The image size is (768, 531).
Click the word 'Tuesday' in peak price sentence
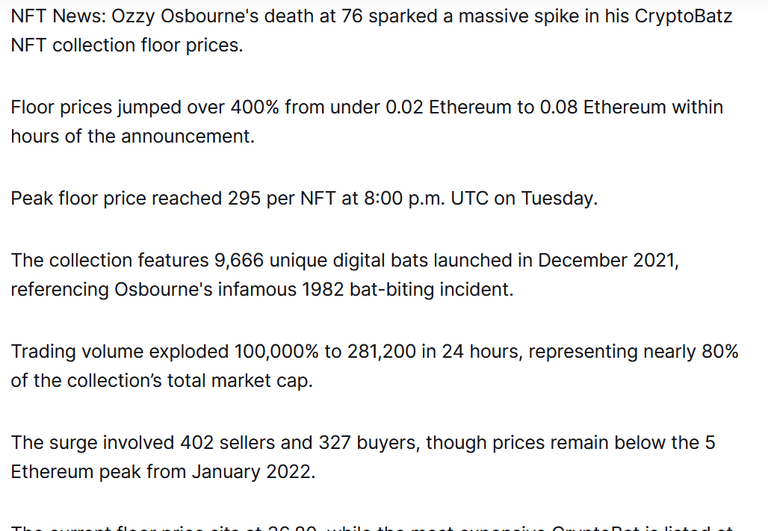point(557,199)
